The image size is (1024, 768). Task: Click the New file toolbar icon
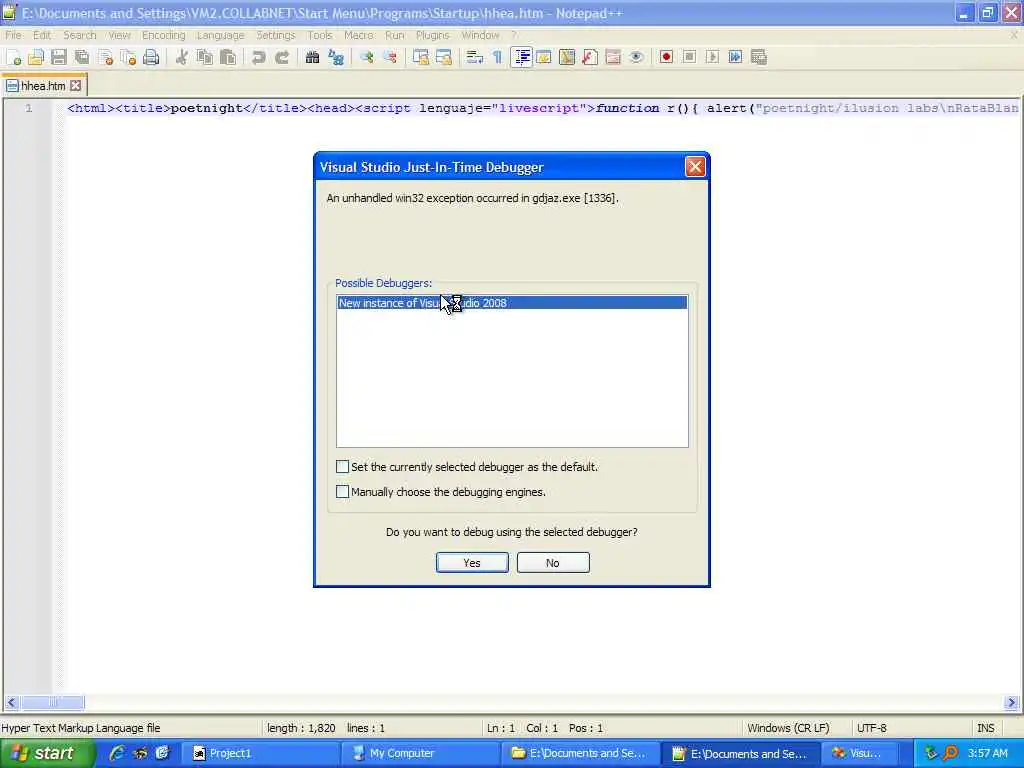point(13,57)
